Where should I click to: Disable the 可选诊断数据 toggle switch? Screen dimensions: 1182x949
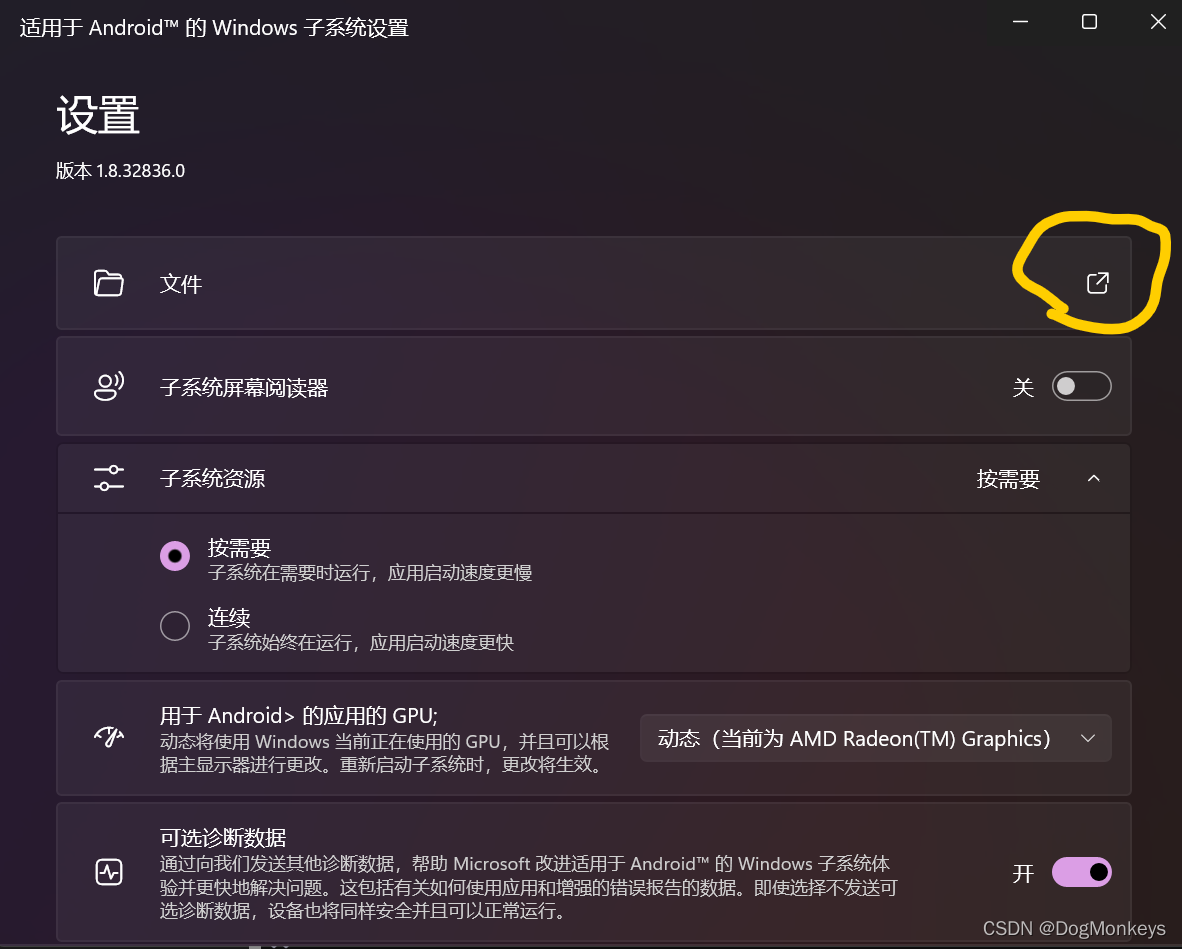(1082, 872)
